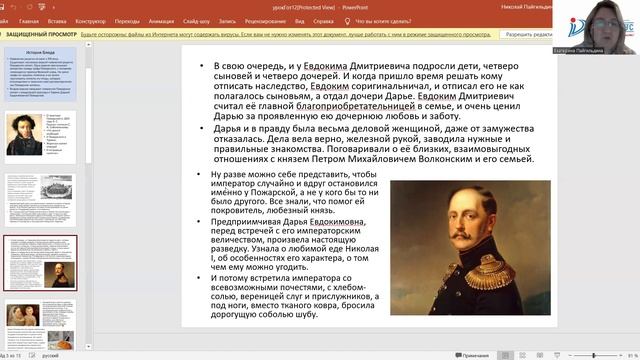The image size is (640, 360).
Task: Open the Справка tab
Action: [323, 21]
